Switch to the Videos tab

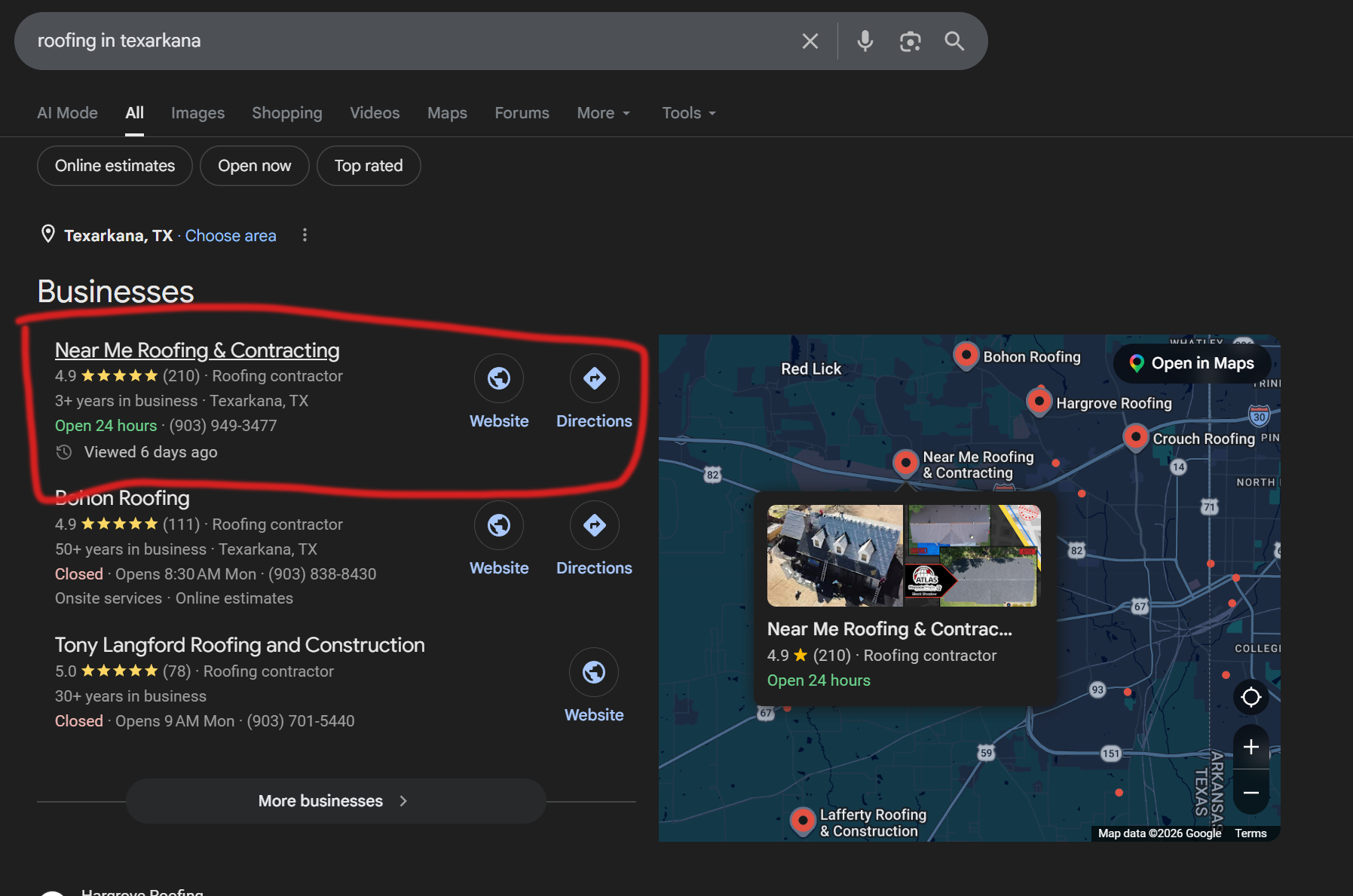[375, 113]
